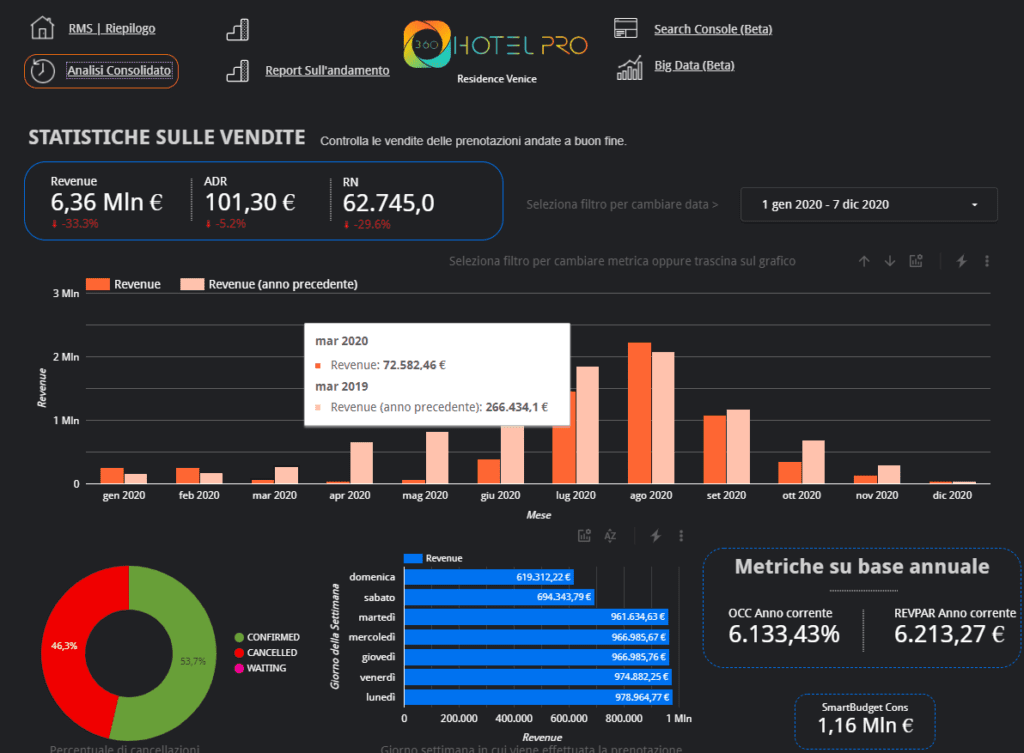Image resolution: width=1024 pixels, height=753 pixels.
Task: Click lightning bolt icon above monthly revenue chart
Action: pos(962,261)
